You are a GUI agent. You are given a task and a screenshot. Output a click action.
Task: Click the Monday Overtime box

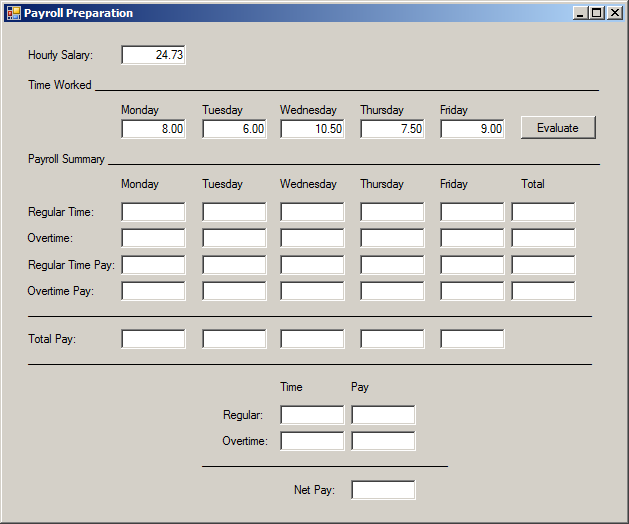[153, 238]
